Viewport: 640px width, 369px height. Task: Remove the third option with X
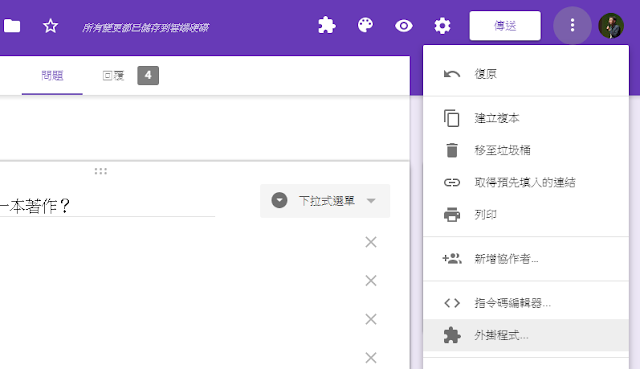[371, 319]
